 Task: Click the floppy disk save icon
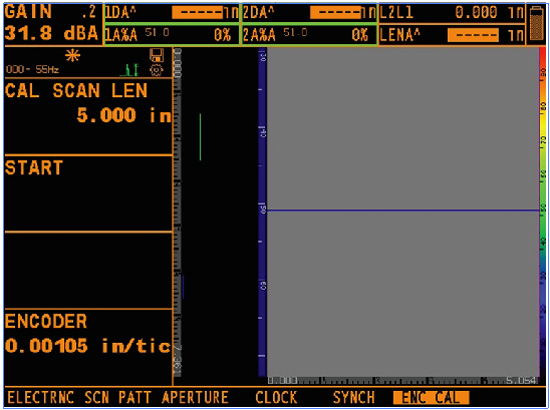(x=156, y=55)
